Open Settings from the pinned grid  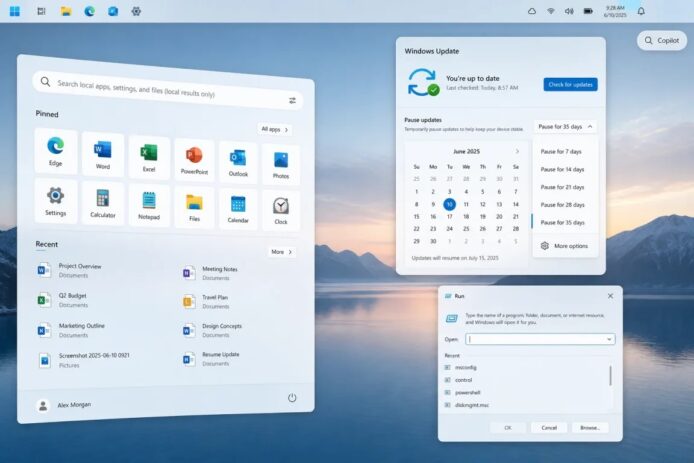click(x=55, y=201)
